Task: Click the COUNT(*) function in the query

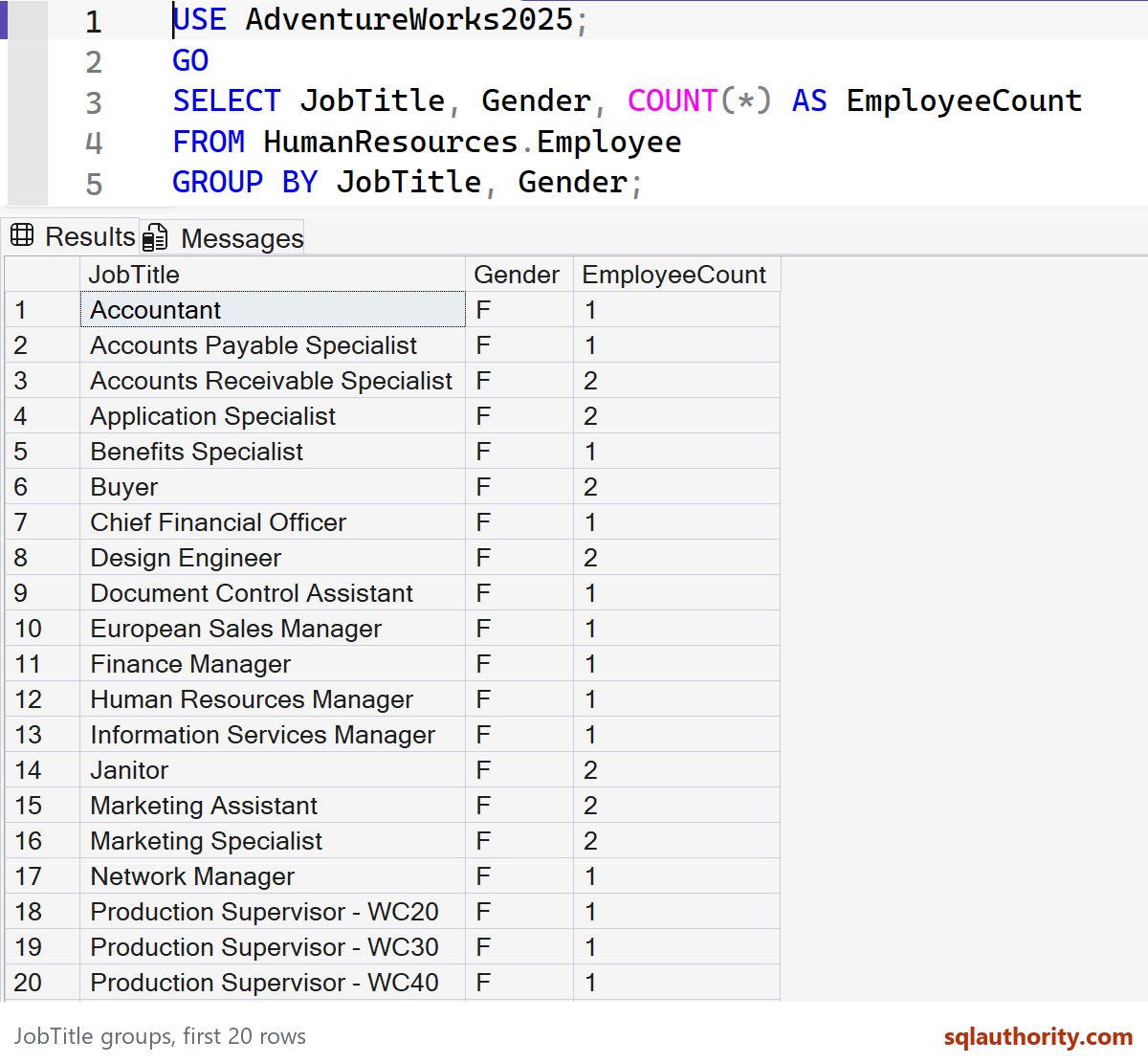Action: click(699, 100)
